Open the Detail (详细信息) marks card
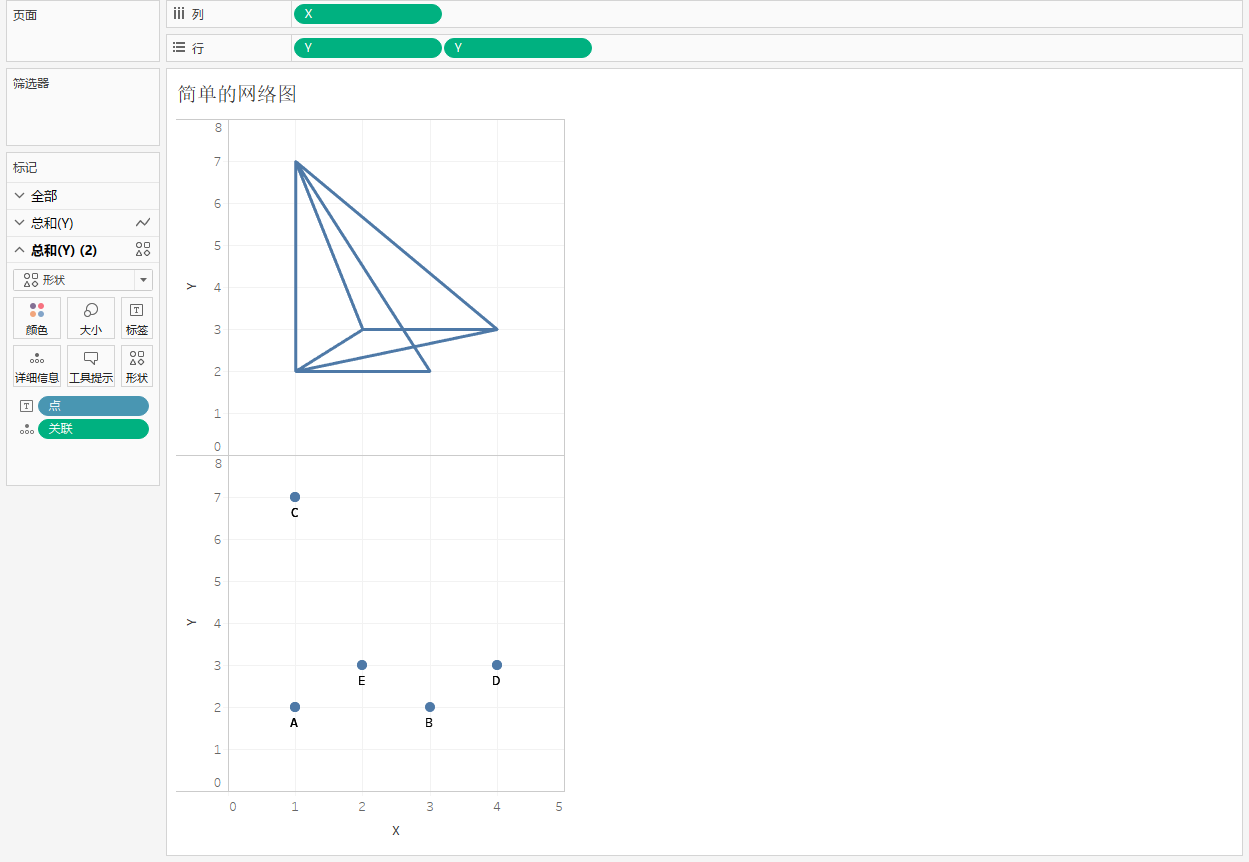This screenshot has height=862, width=1249. (x=37, y=366)
